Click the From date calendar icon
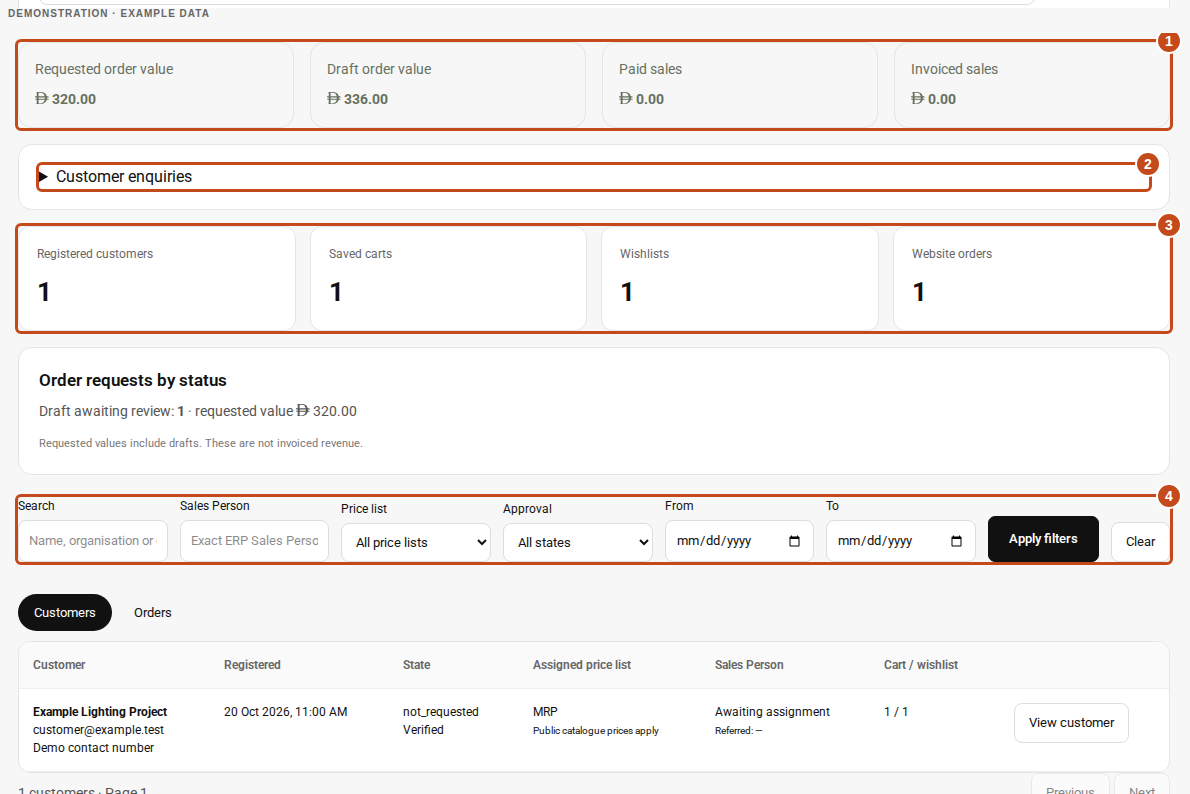This screenshot has height=794, width=1190. 795,541
